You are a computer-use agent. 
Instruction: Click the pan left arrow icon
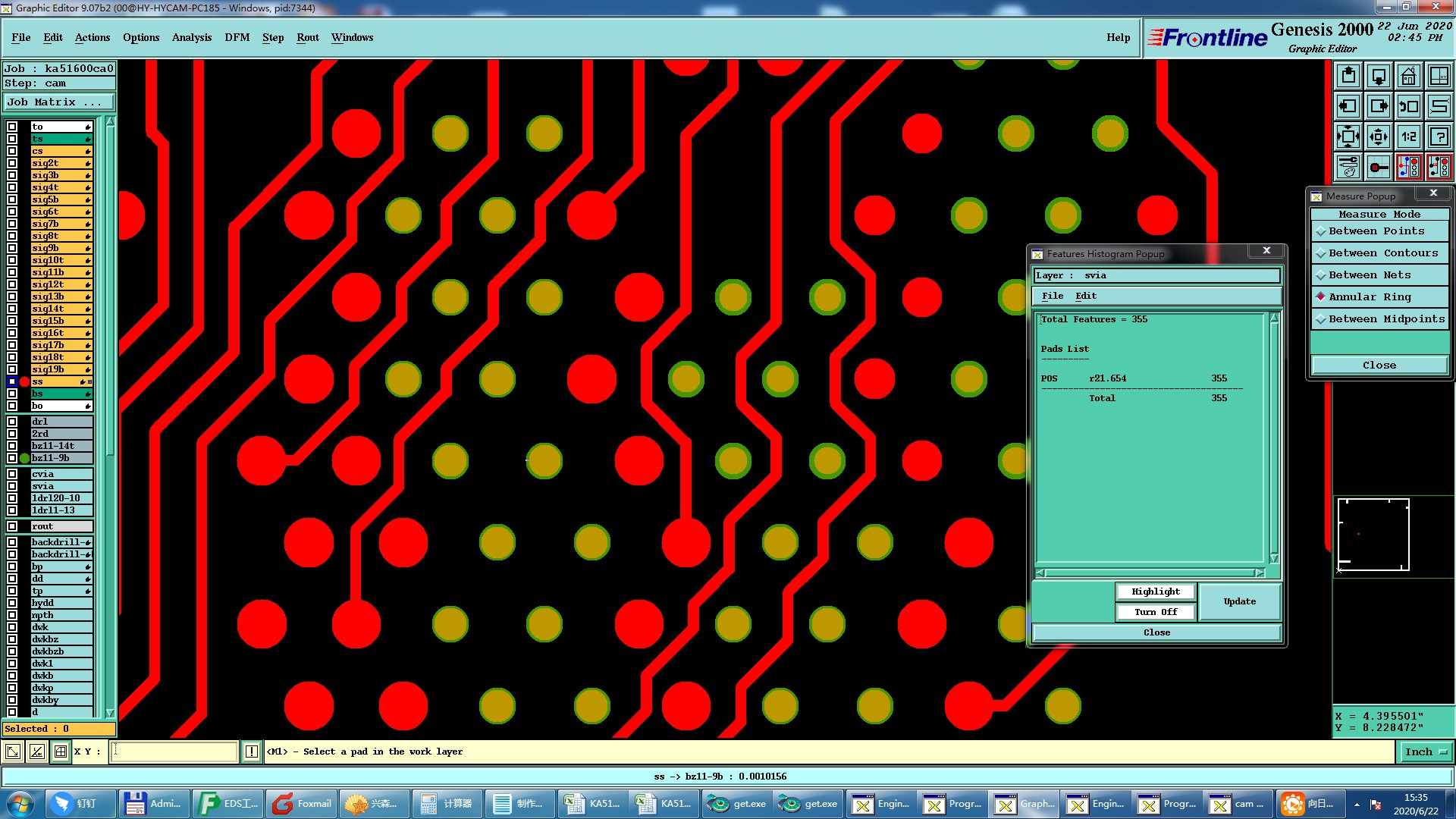point(1348,106)
